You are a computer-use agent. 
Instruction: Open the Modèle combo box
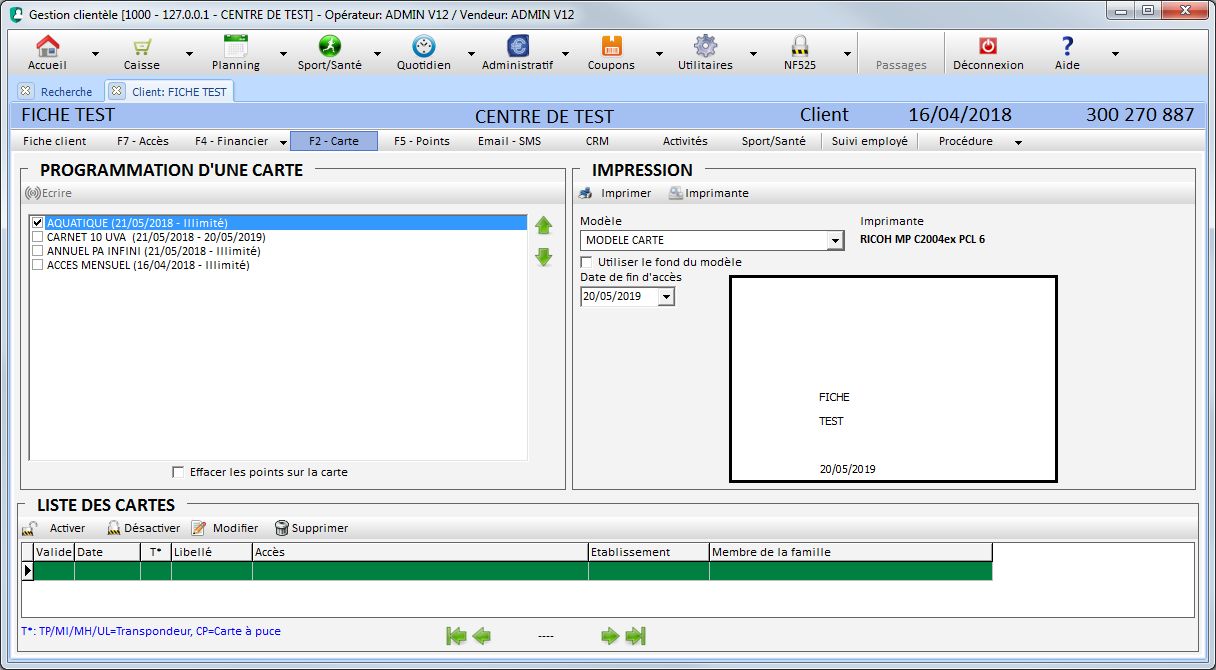[835, 241]
